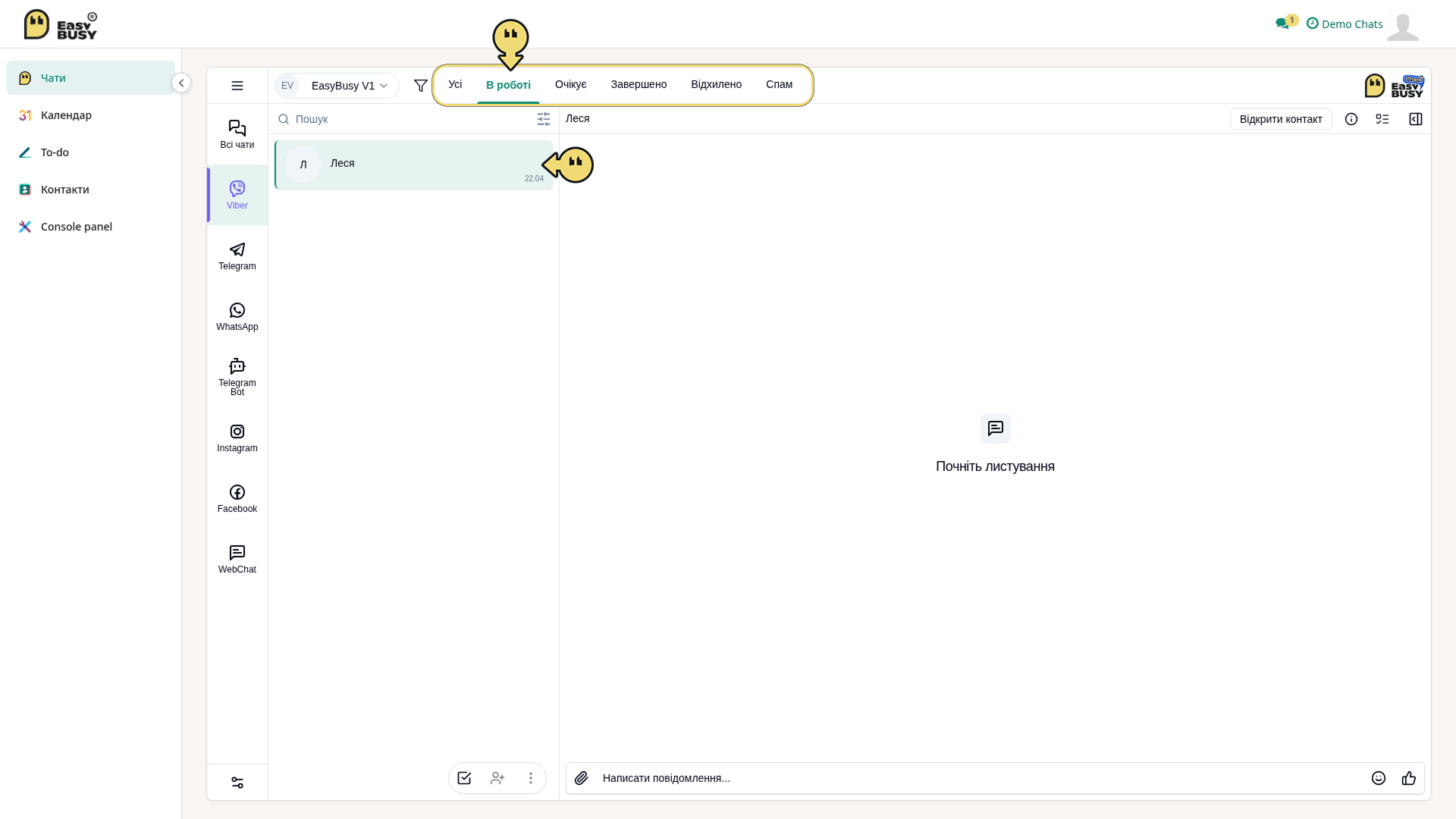
Task: Open channel settings sliders icon at bottom
Action: (237, 783)
